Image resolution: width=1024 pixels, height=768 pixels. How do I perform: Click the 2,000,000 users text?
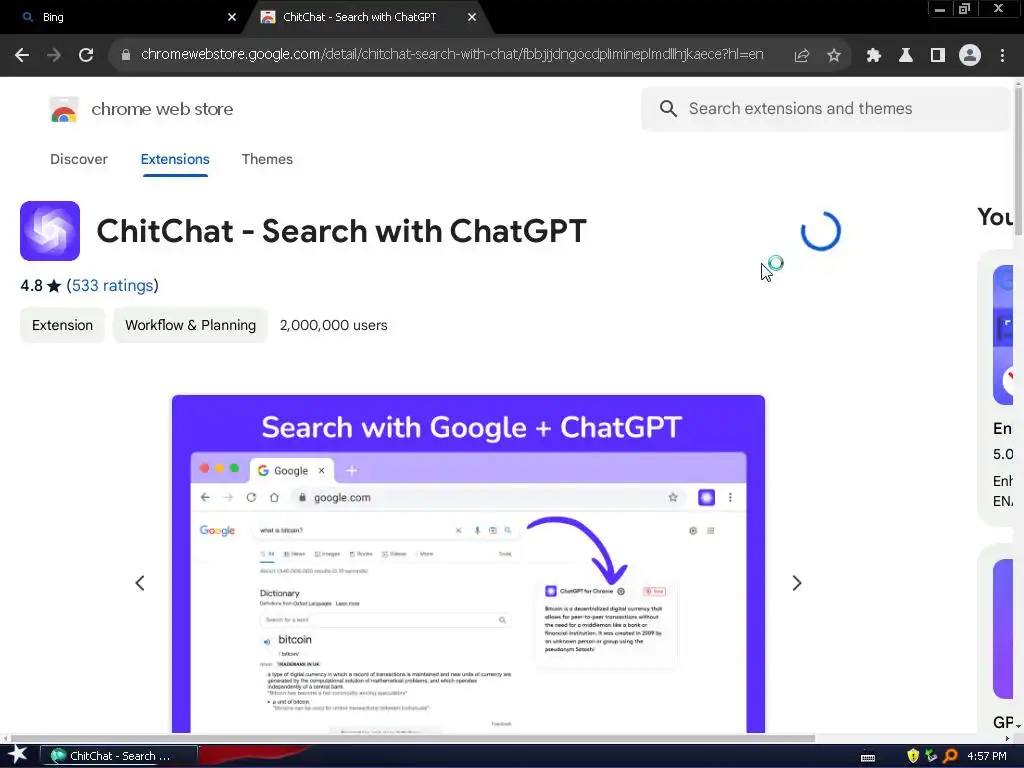[x=333, y=325]
